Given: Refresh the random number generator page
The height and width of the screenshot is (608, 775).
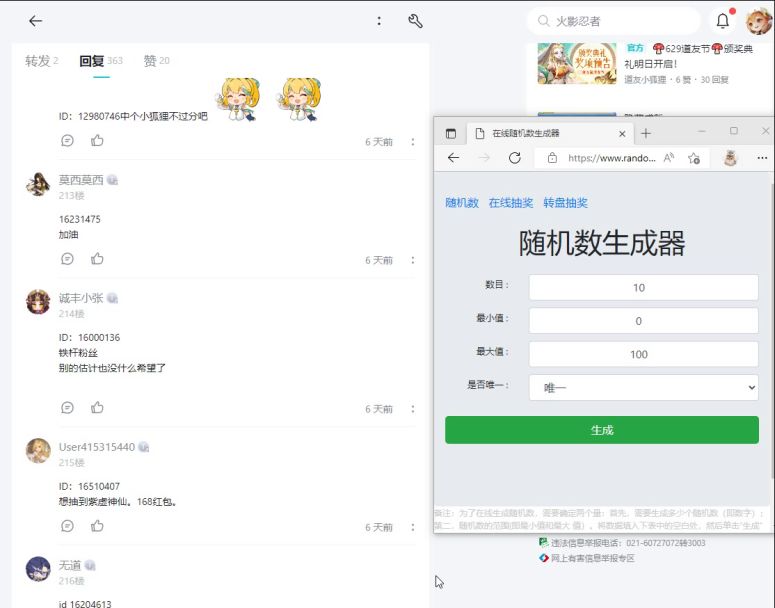Looking at the screenshot, I should (x=515, y=158).
